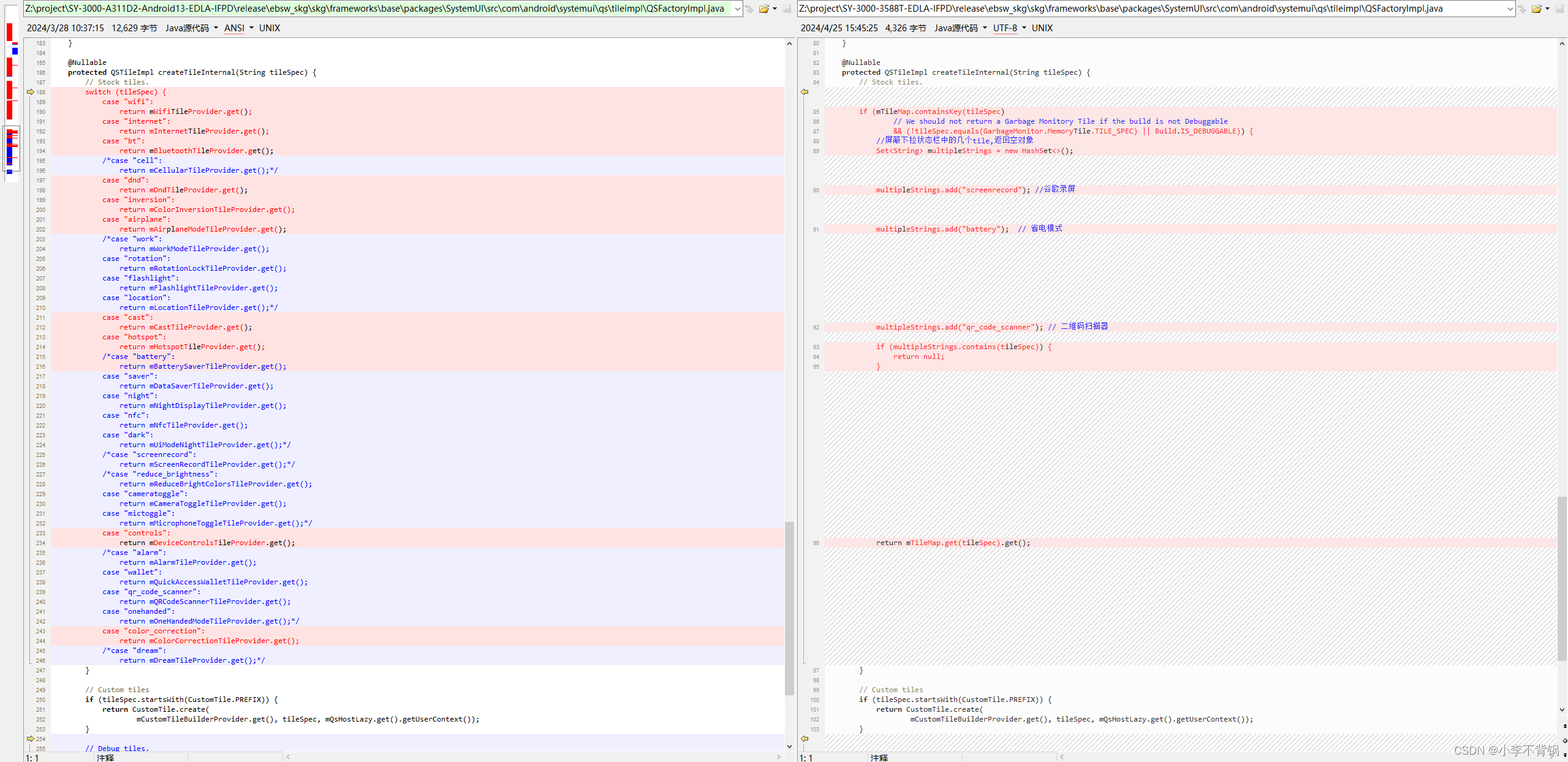Click left pane vertical scrollbar down arrow

coord(789,747)
